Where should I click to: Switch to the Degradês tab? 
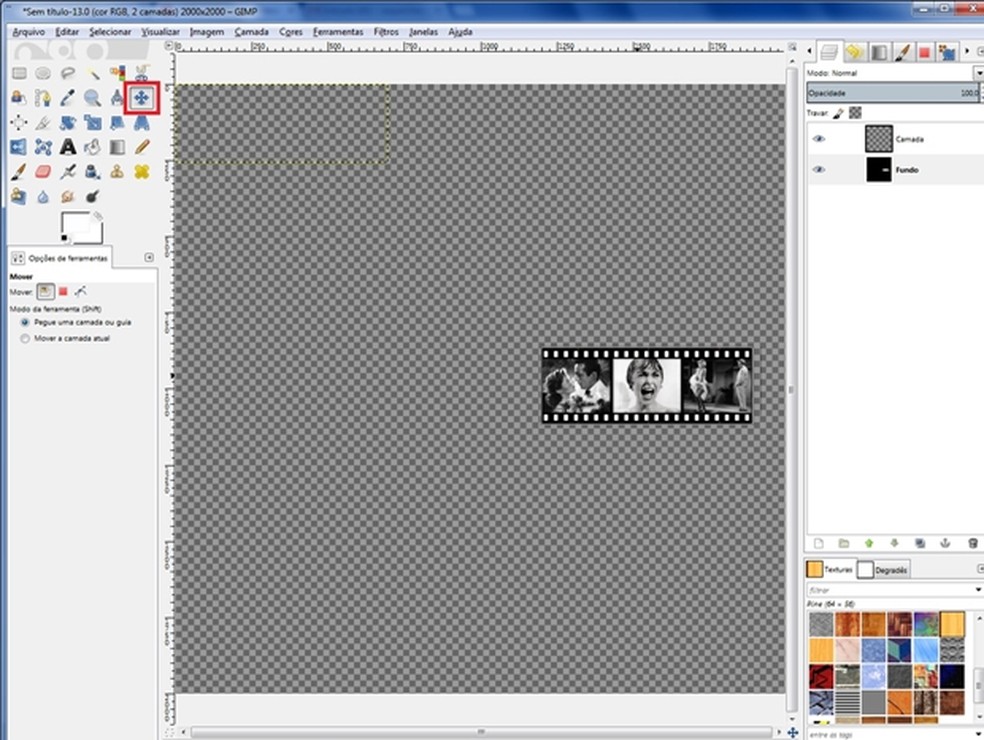click(x=884, y=570)
